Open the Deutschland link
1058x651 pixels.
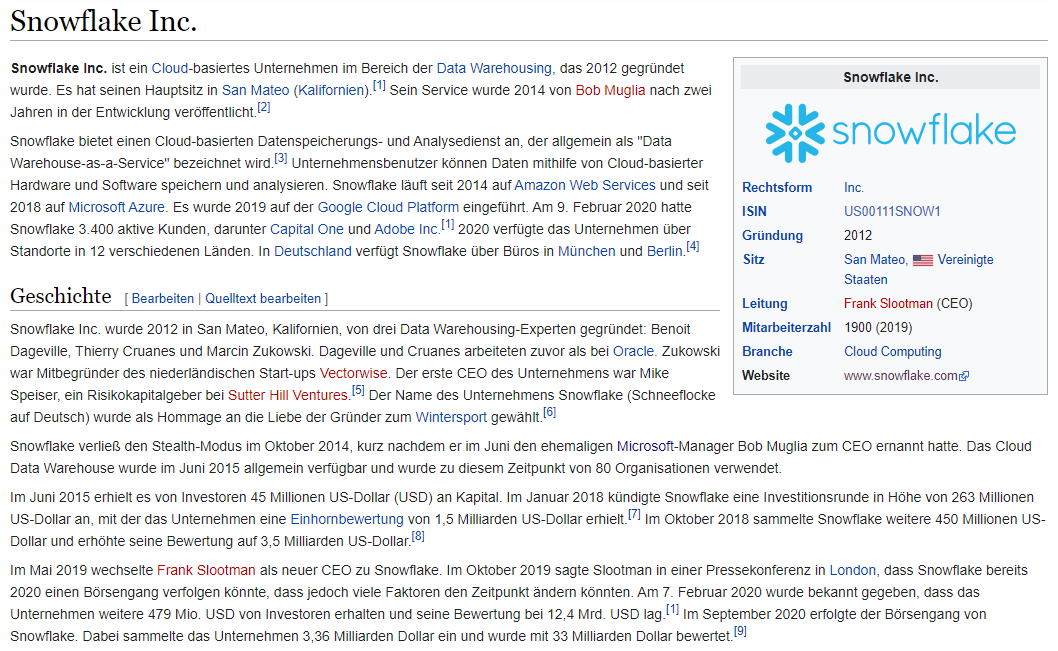[312, 252]
